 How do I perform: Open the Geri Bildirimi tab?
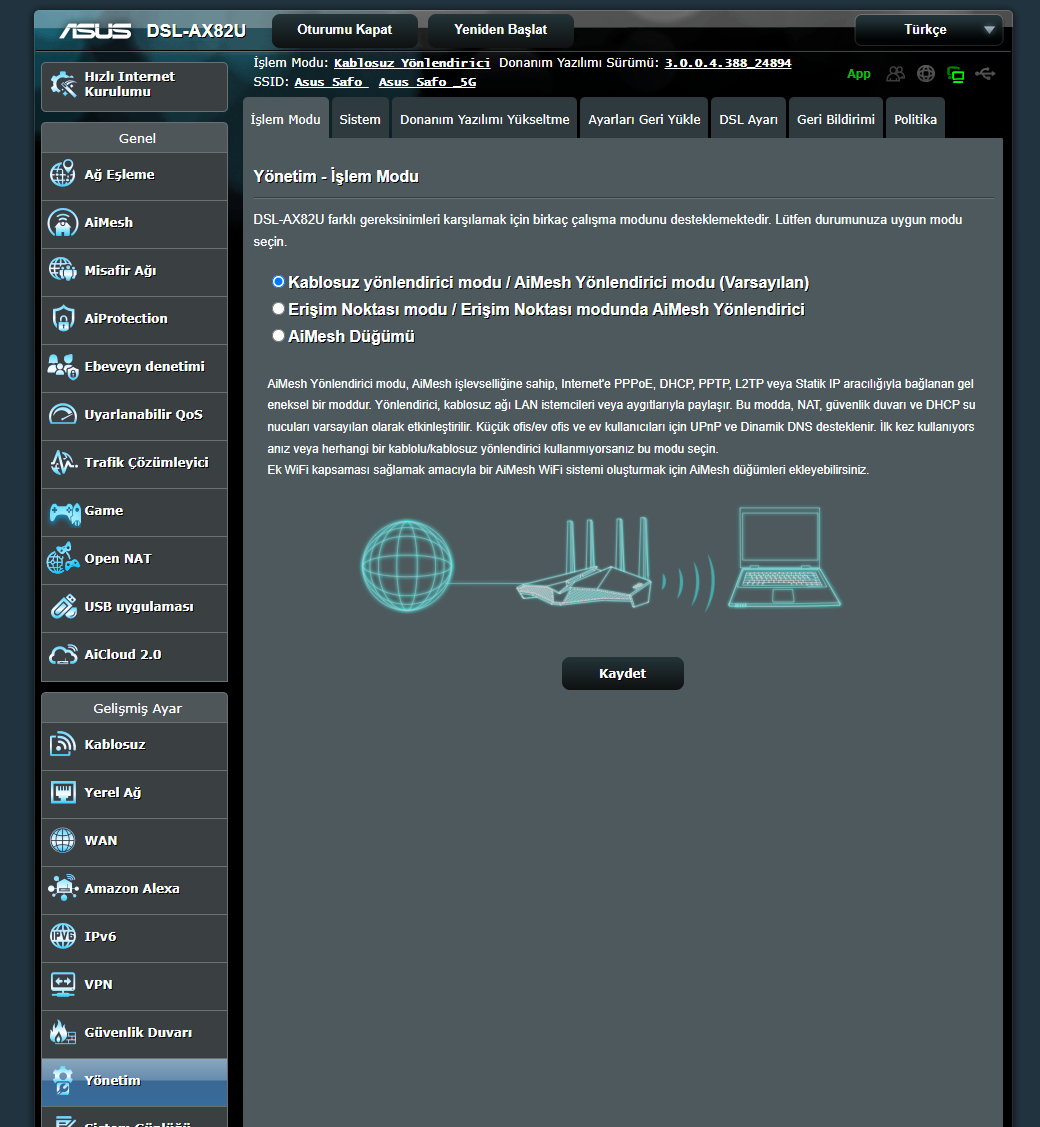click(836, 119)
